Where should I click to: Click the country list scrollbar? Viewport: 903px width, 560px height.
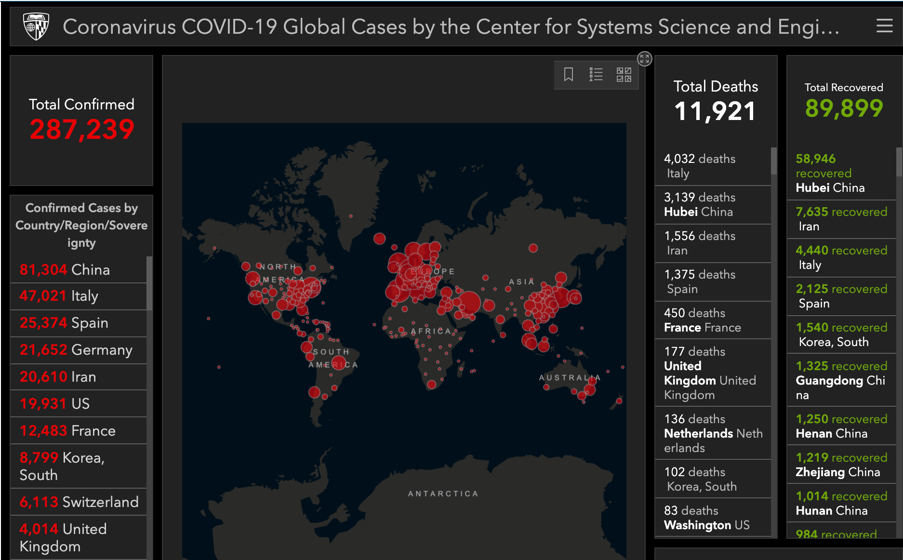click(149, 283)
